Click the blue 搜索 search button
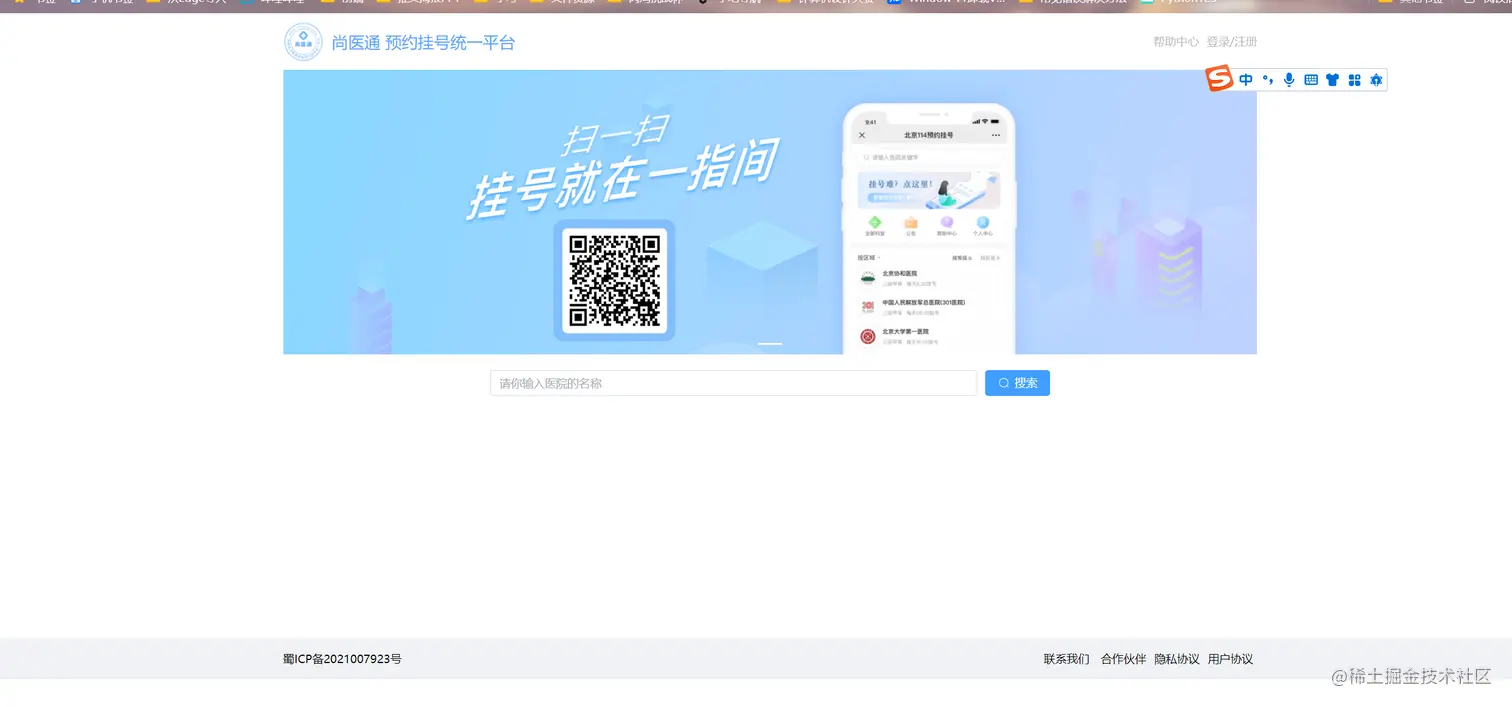Image resolution: width=1512 pixels, height=707 pixels. click(1017, 383)
